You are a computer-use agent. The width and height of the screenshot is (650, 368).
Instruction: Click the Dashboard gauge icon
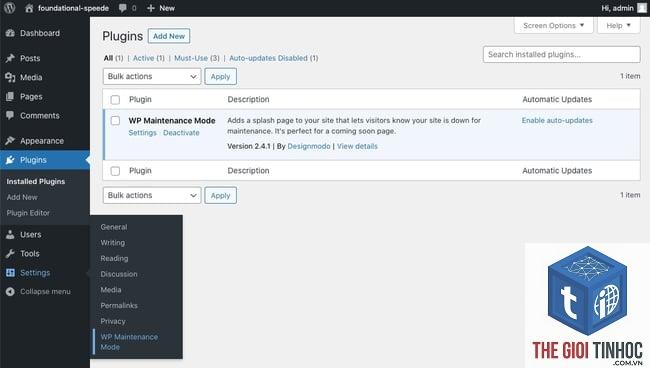10,33
